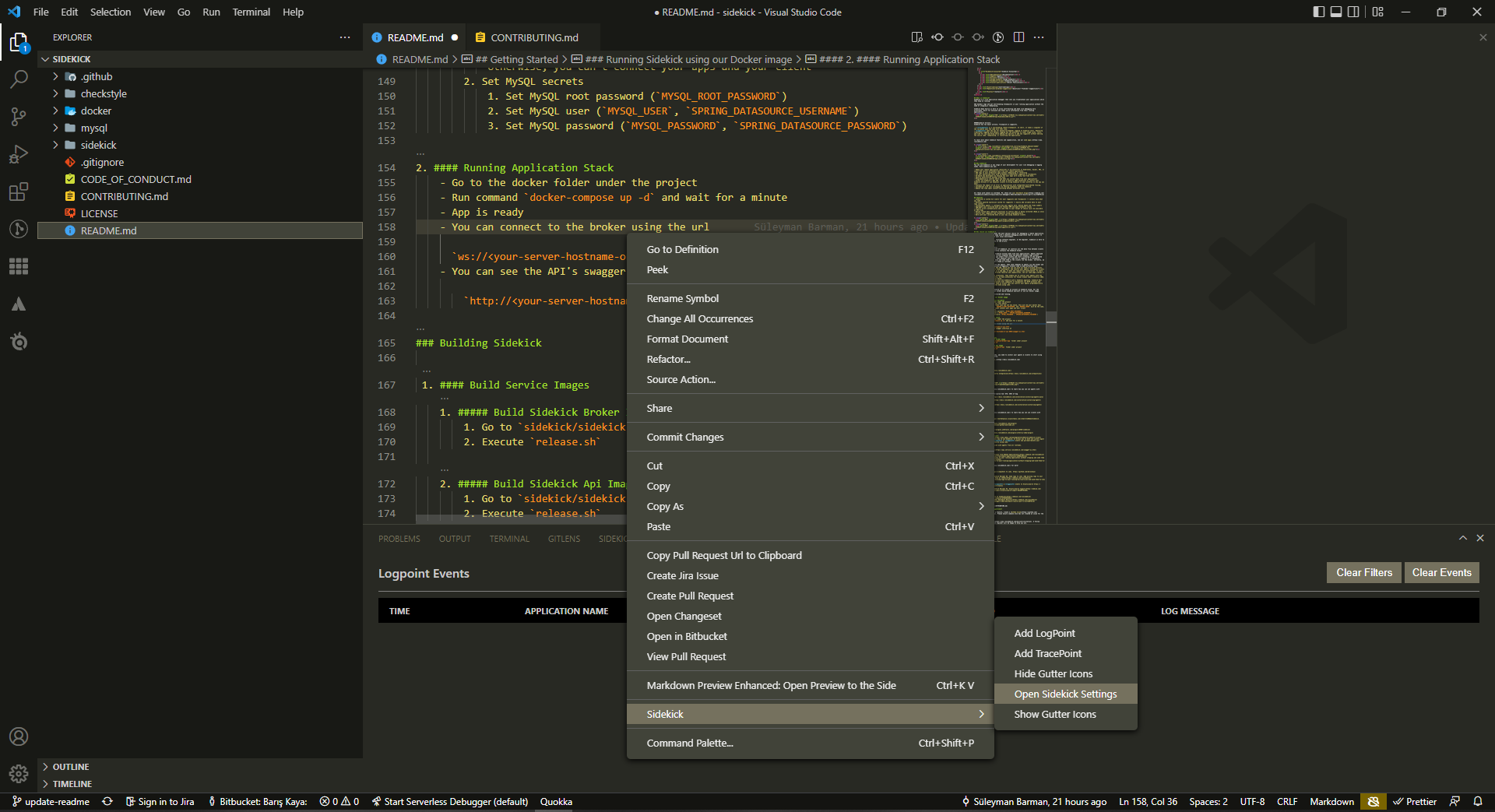The height and width of the screenshot is (812, 1495).
Task: Select Show Gutter Icons
Action: (x=1065, y=714)
